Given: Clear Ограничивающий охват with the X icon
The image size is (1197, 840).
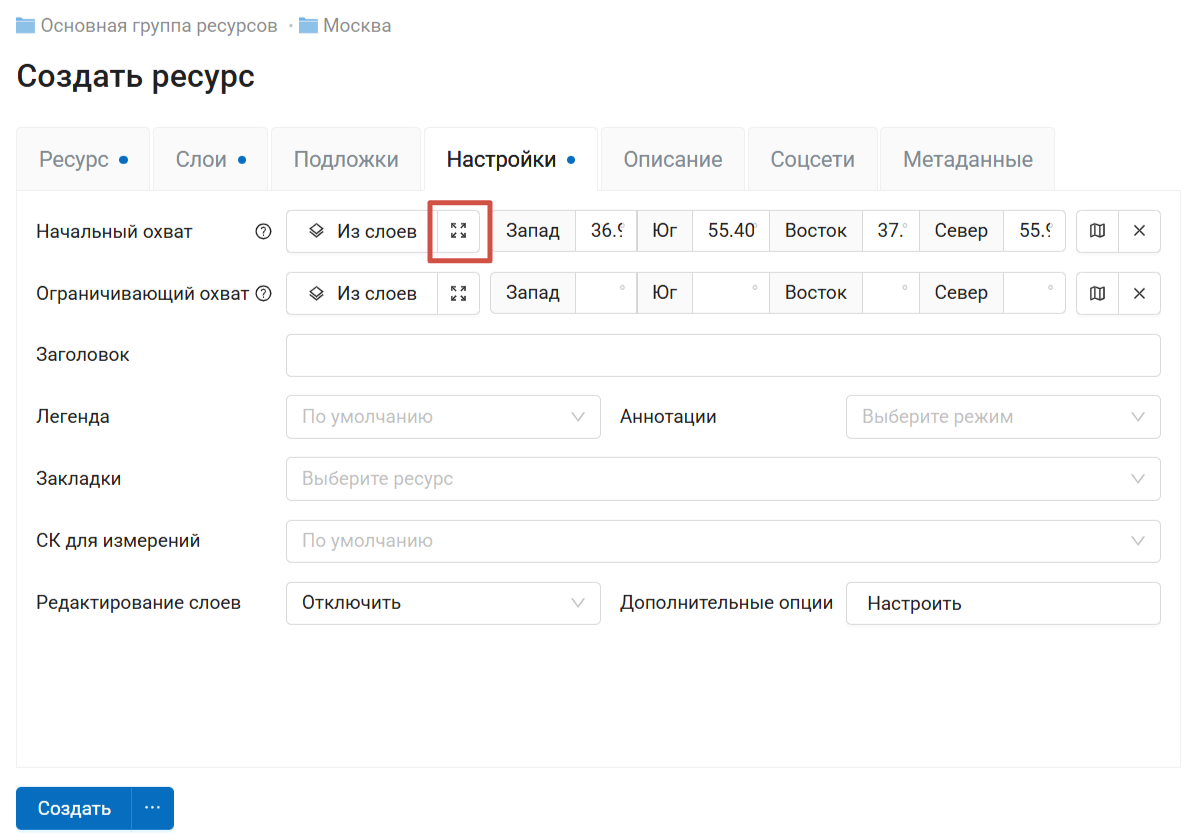Looking at the screenshot, I should coord(1139,293).
